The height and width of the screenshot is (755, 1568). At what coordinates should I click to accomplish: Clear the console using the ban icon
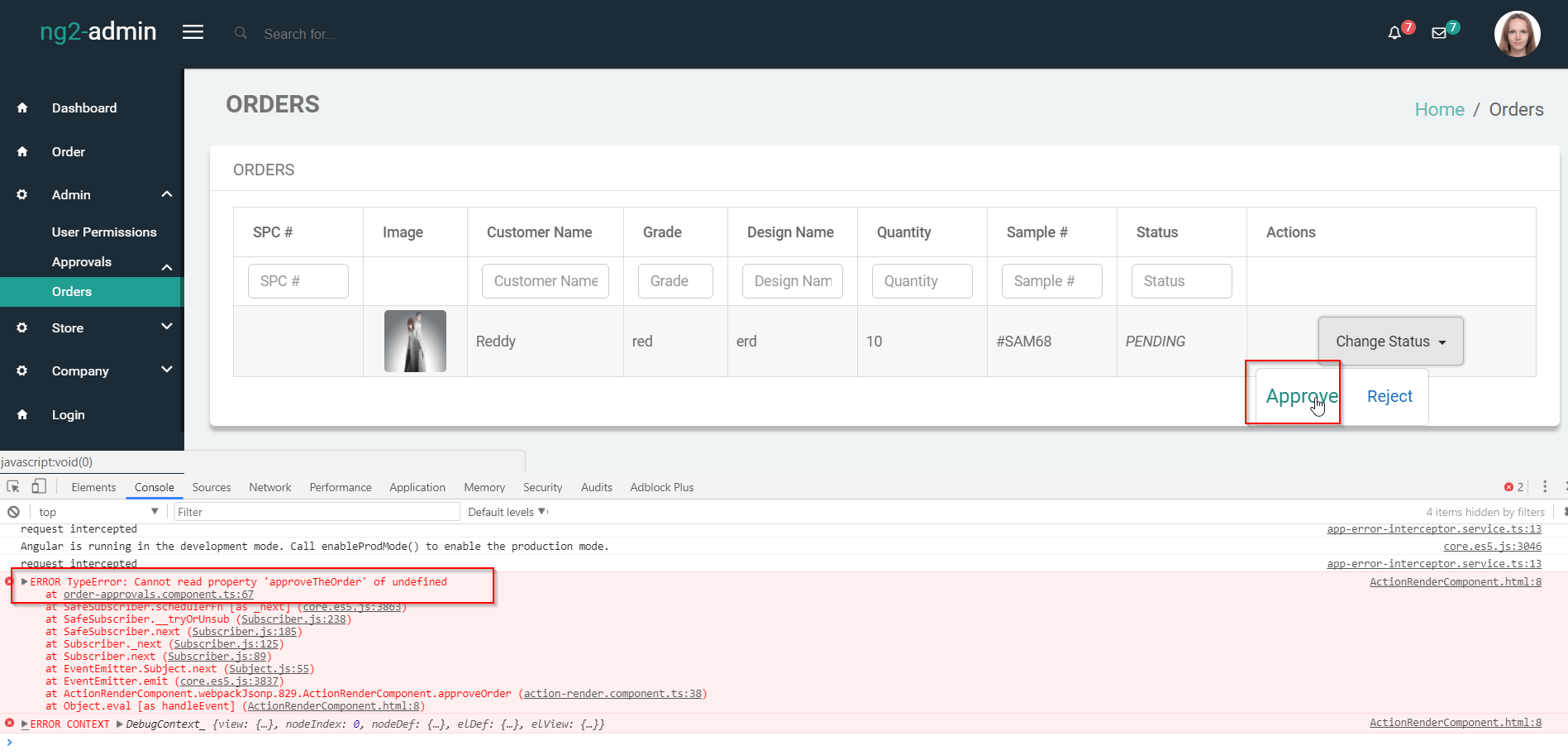pos(13,511)
